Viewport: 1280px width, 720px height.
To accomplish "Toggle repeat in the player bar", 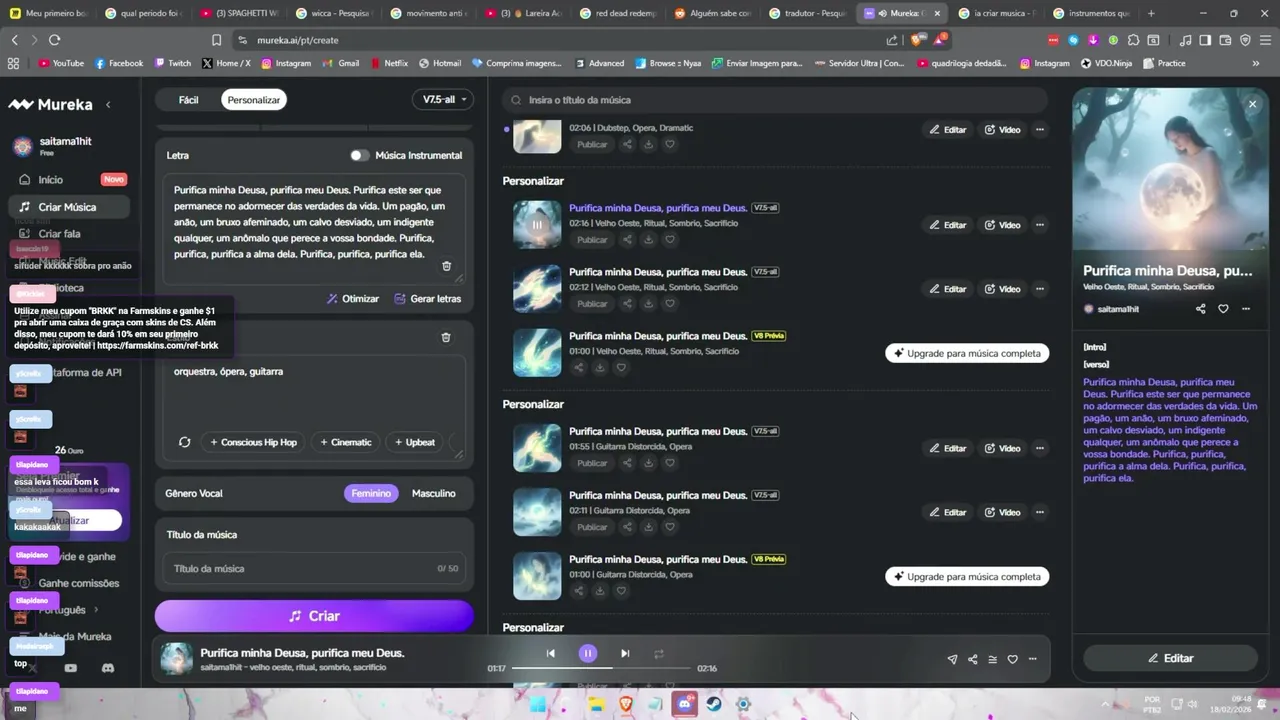I will [659, 653].
